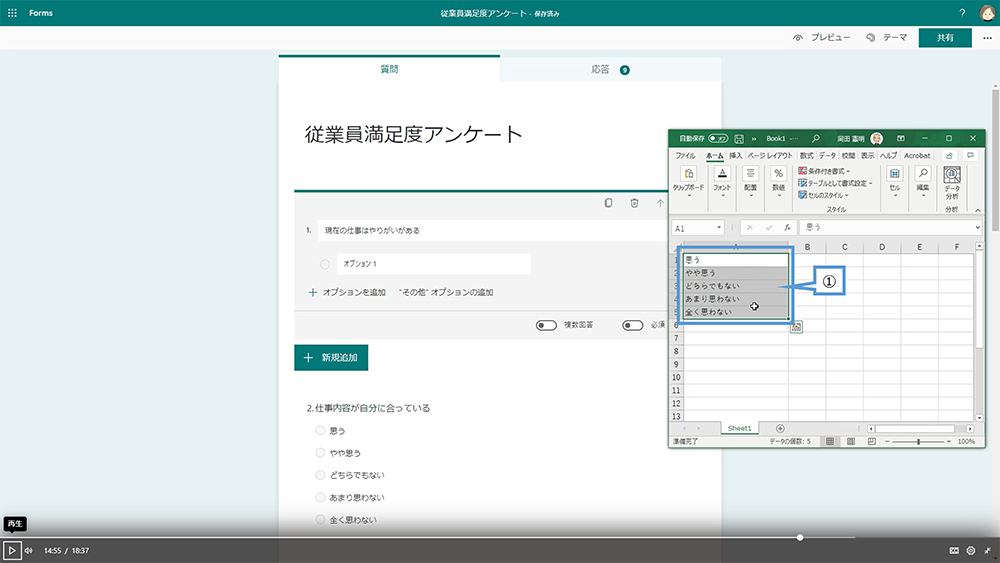Image resolution: width=1000 pixels, height=563 pixels.
Task: Click the formula bar confirm checkmark
Action: 768,228
